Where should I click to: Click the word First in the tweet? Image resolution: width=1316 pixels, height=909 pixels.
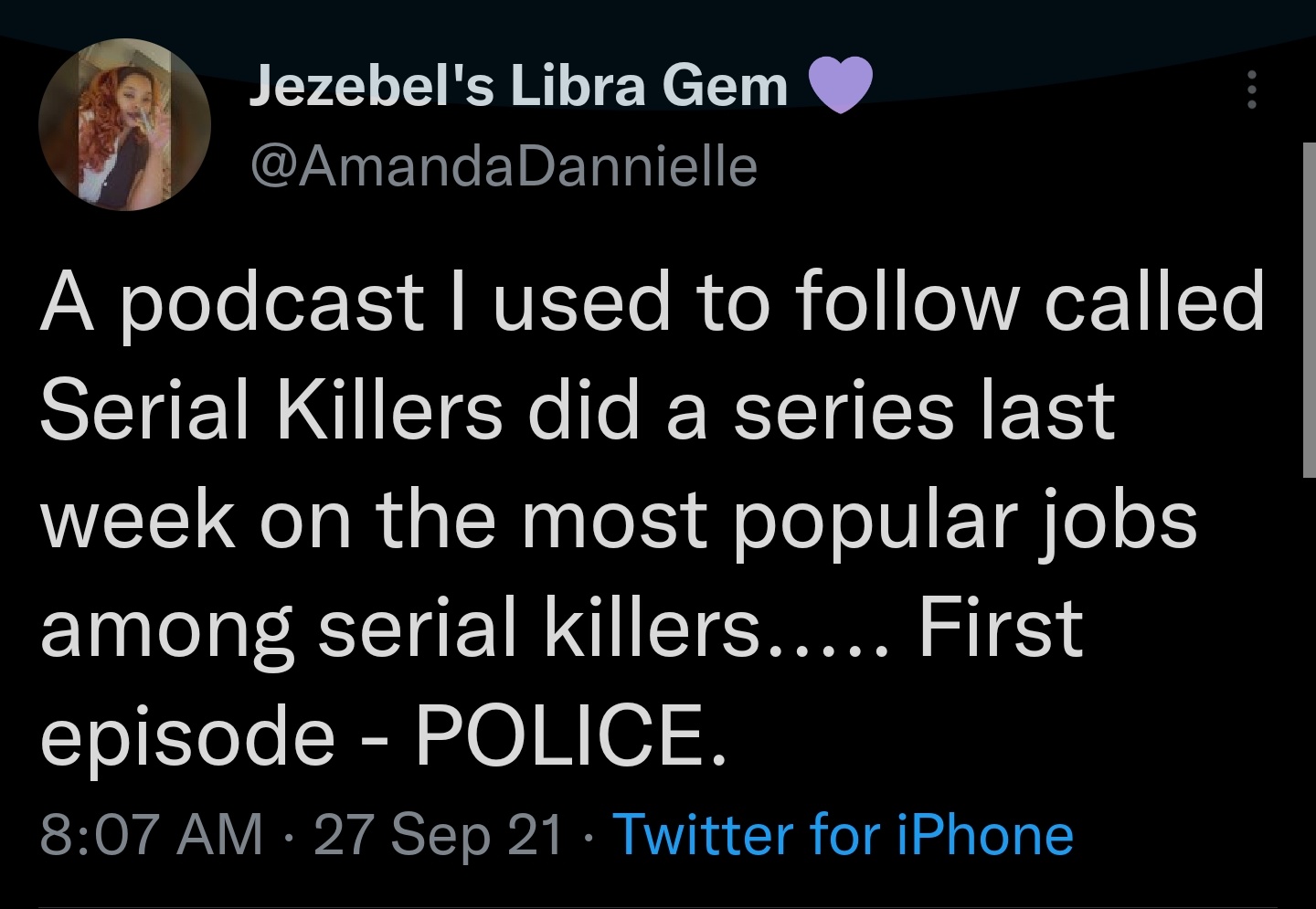(x=1001, y=628)
